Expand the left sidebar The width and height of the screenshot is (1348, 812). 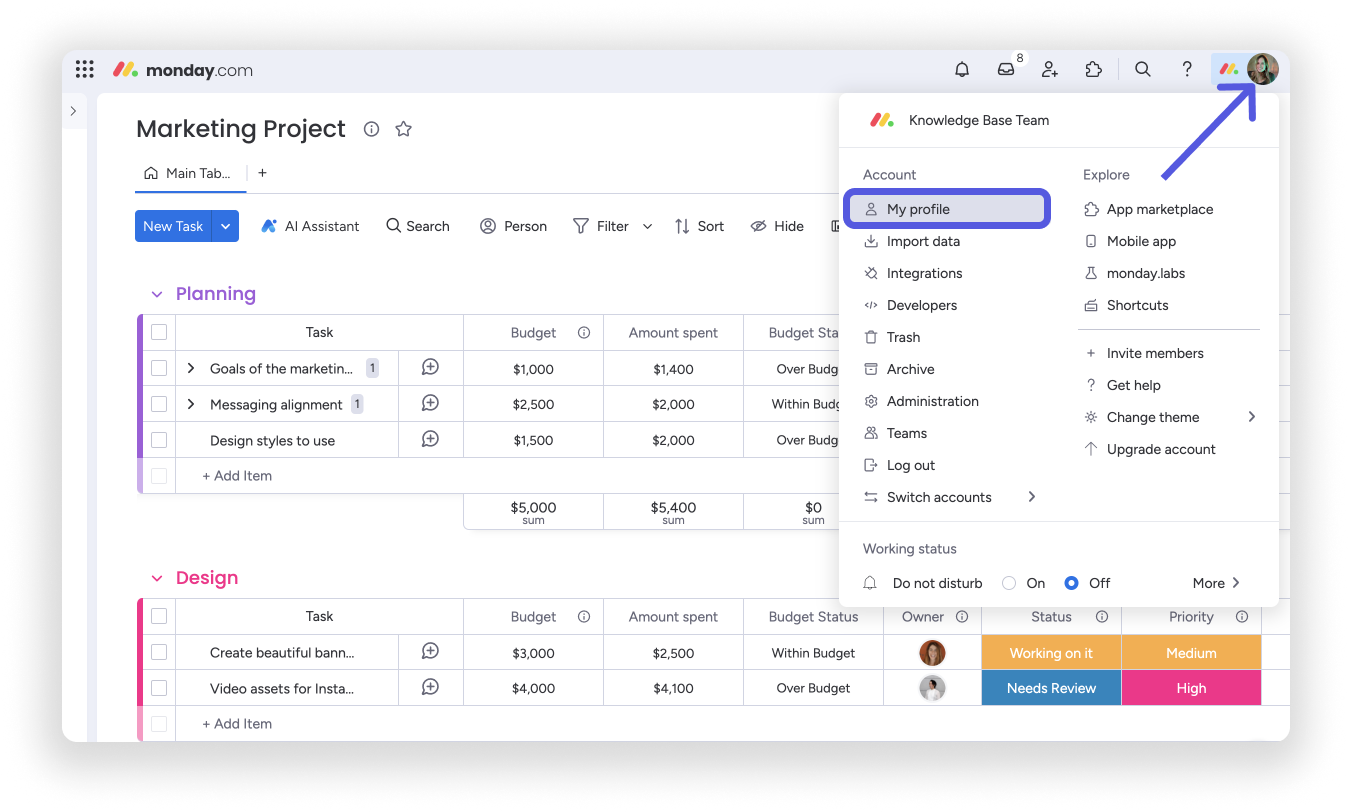(73, 111)
